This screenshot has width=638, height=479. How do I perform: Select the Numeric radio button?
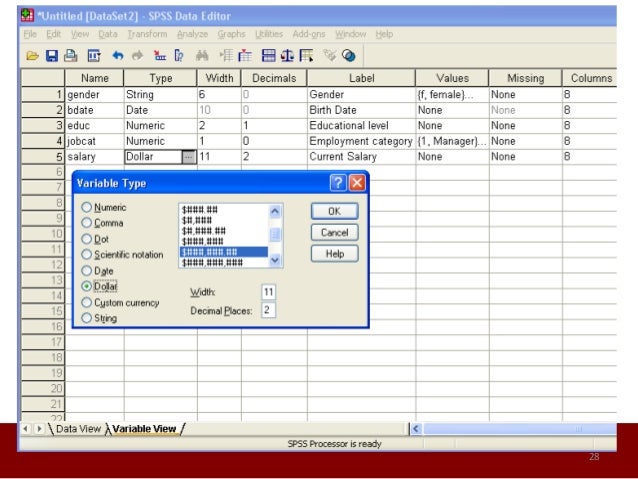pos(87,207)
